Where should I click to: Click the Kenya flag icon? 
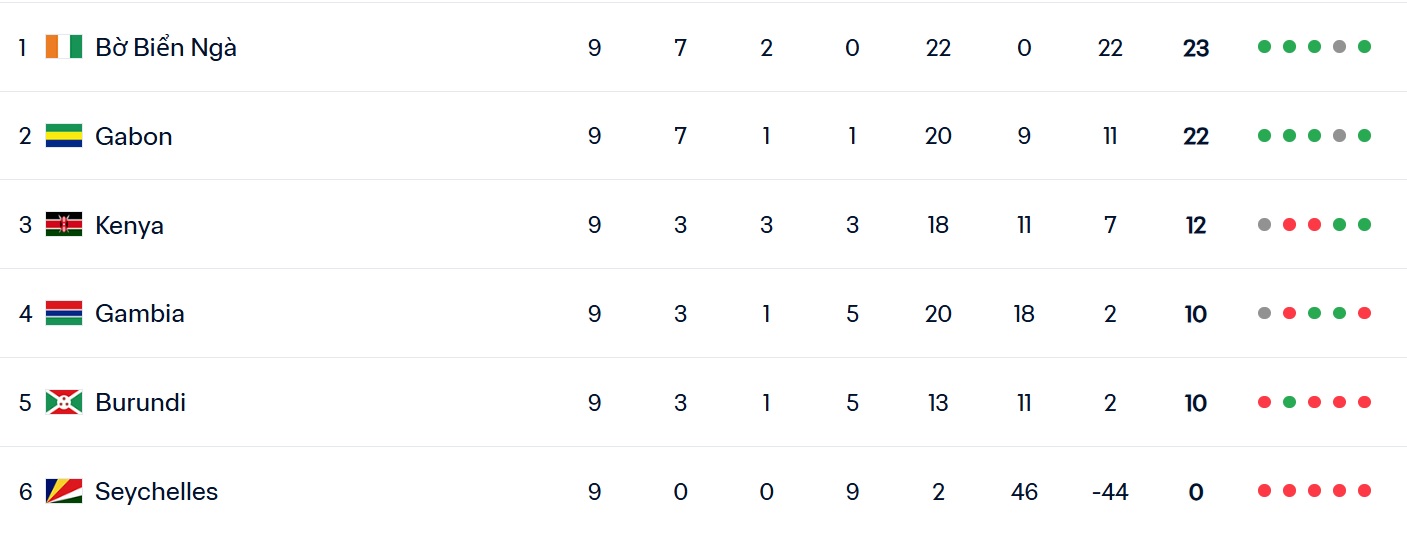click(64, 225)
